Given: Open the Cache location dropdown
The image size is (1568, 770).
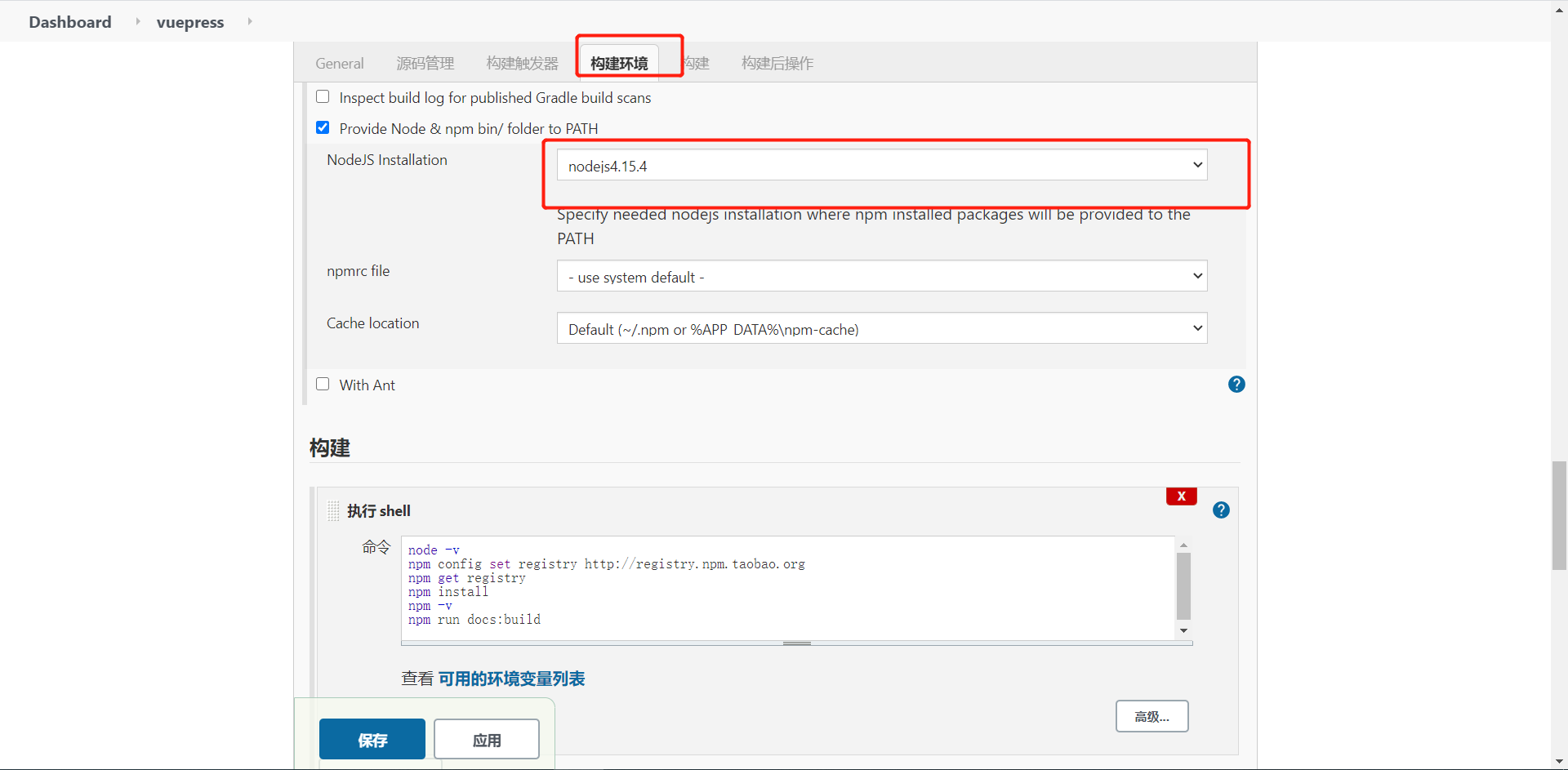Looking at the screenshot, I should tap(882, 328).
